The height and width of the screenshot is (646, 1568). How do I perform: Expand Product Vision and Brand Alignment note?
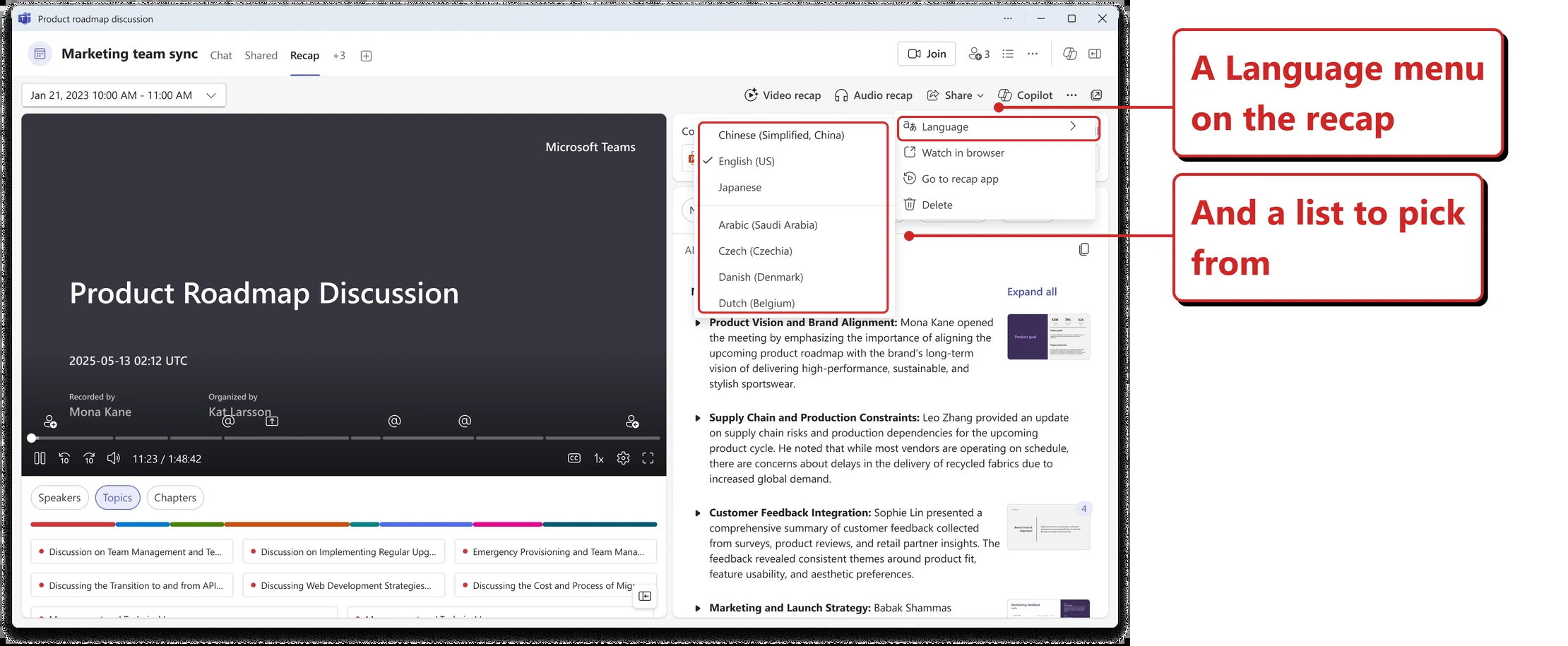[x=698, y=323]
